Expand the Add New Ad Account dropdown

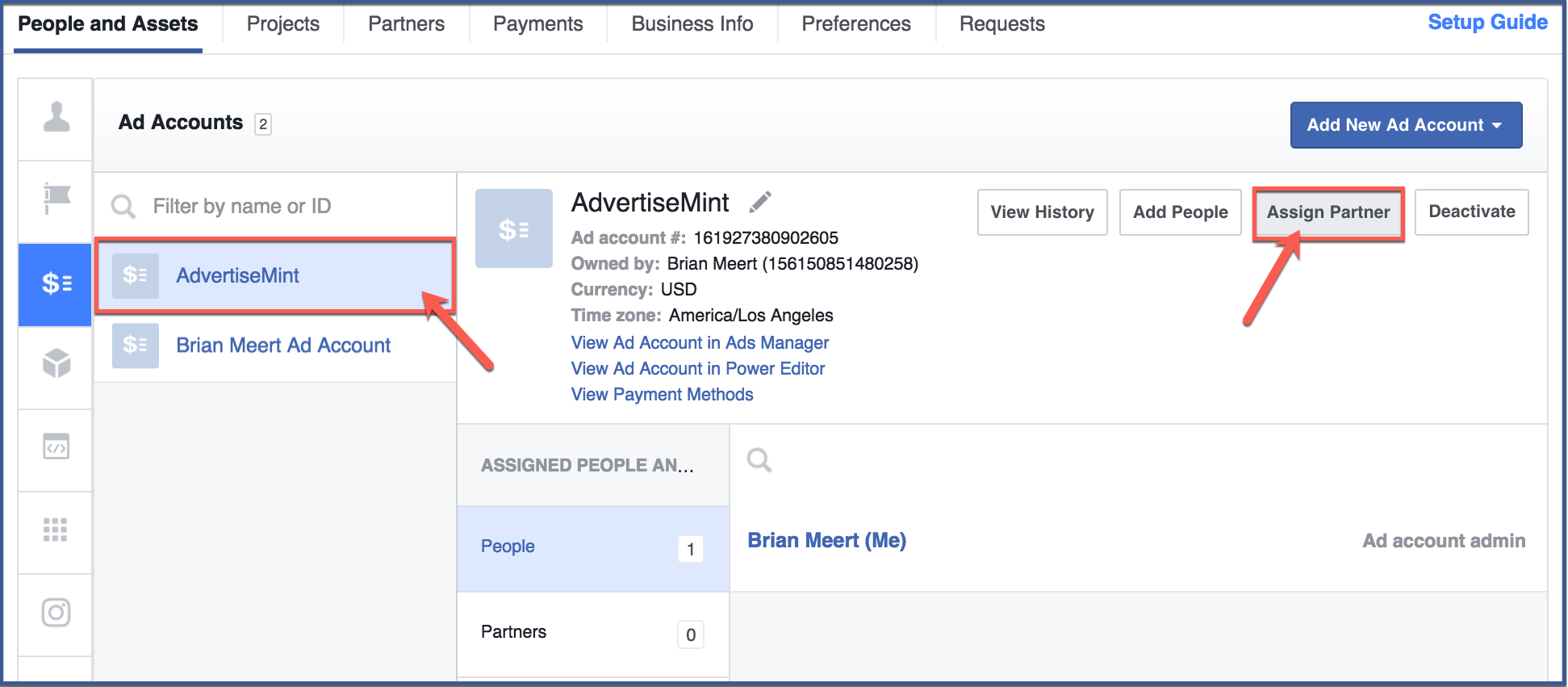pos(1405,125)
